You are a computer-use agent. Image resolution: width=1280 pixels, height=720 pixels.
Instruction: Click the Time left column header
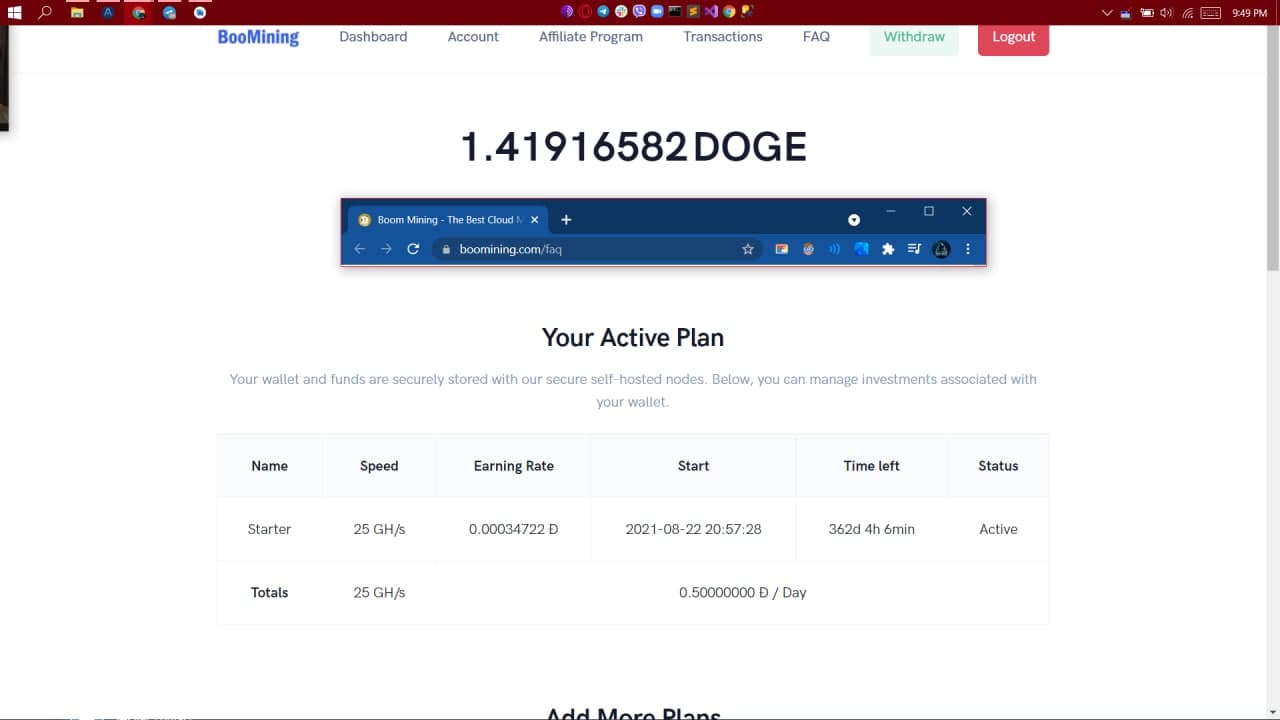point(872,466)
